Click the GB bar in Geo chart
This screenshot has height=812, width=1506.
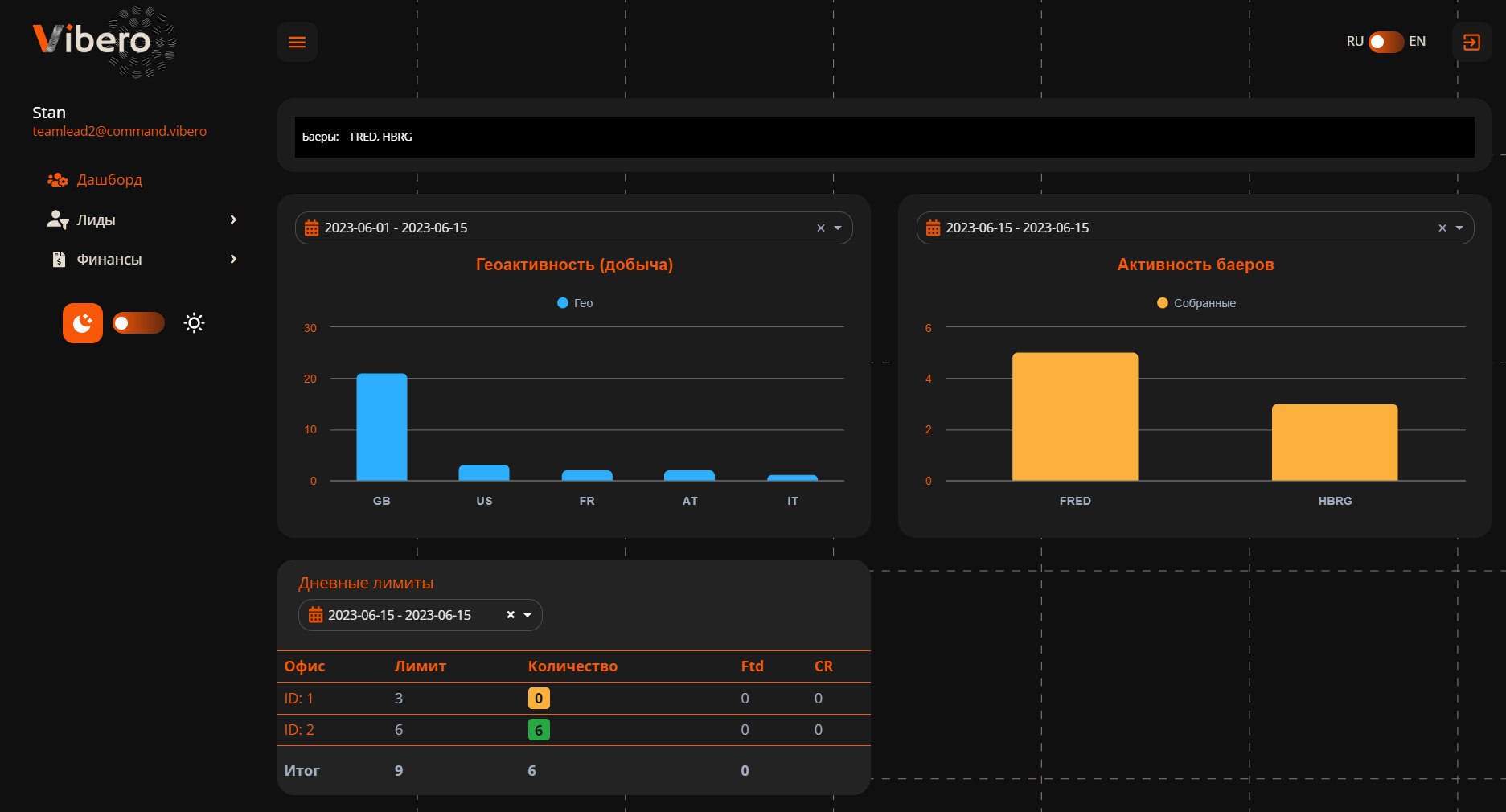click(382, 427)
